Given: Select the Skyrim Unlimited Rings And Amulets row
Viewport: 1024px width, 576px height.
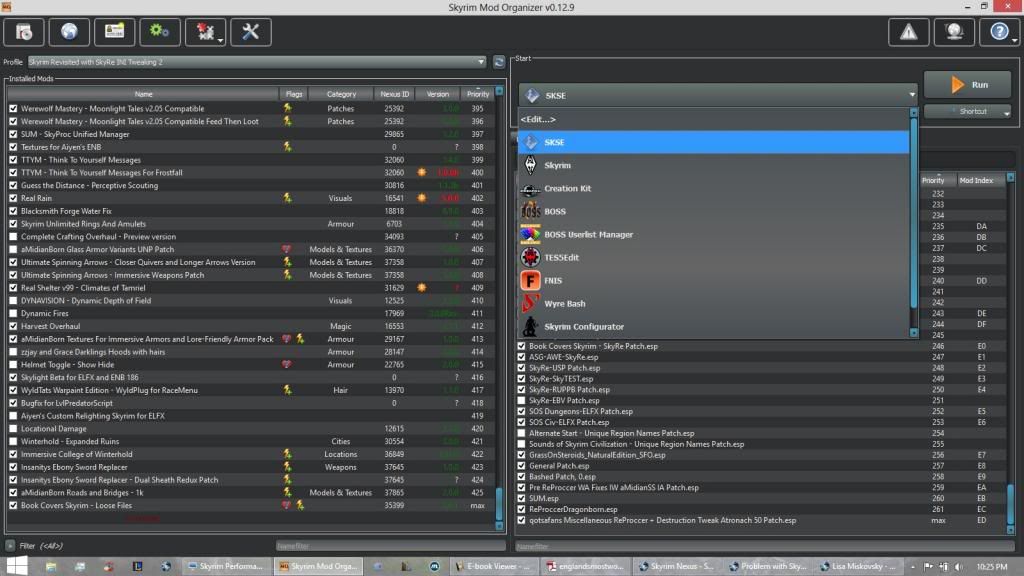Looking at the screenshot, I should [x=251, y=224].
